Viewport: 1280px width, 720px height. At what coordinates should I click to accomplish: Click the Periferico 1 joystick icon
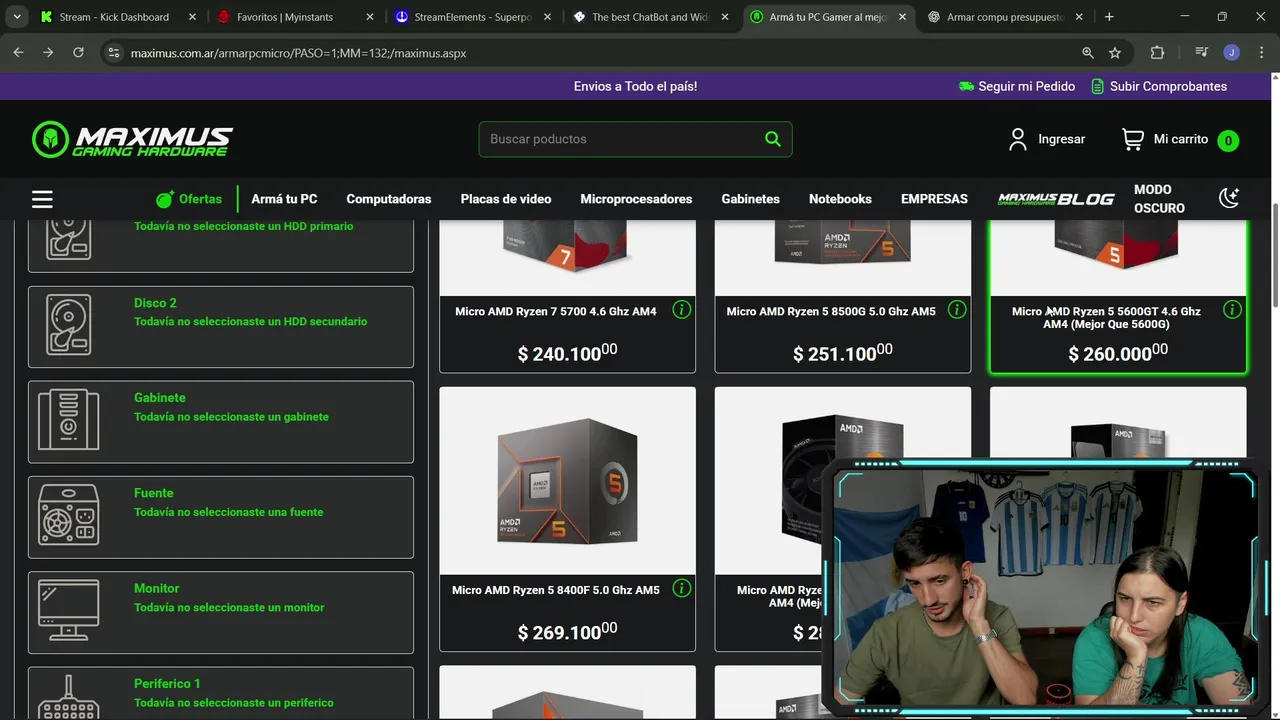[68, 698]
